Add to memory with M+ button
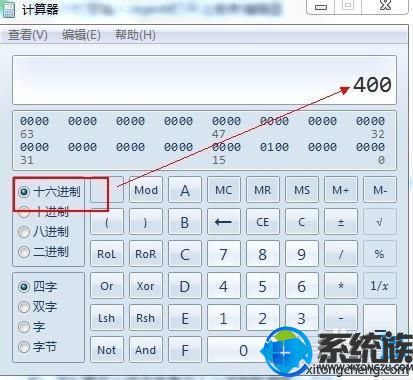This screenshot has width=413, height=380. [x=341, y=190]
